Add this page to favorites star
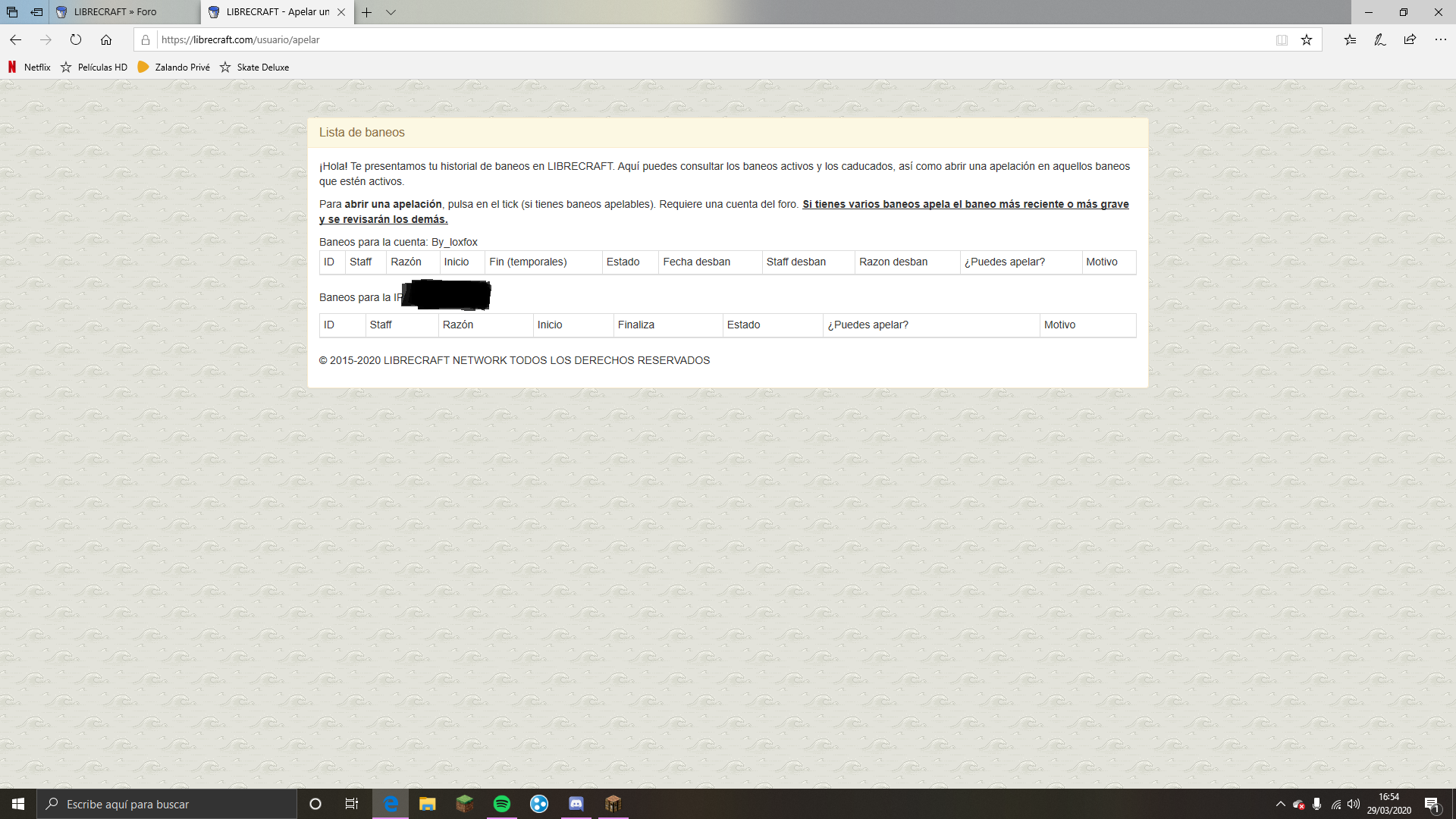This screenshot has height=819, width=1456. pyautogui.click(x=1307, y=39)
